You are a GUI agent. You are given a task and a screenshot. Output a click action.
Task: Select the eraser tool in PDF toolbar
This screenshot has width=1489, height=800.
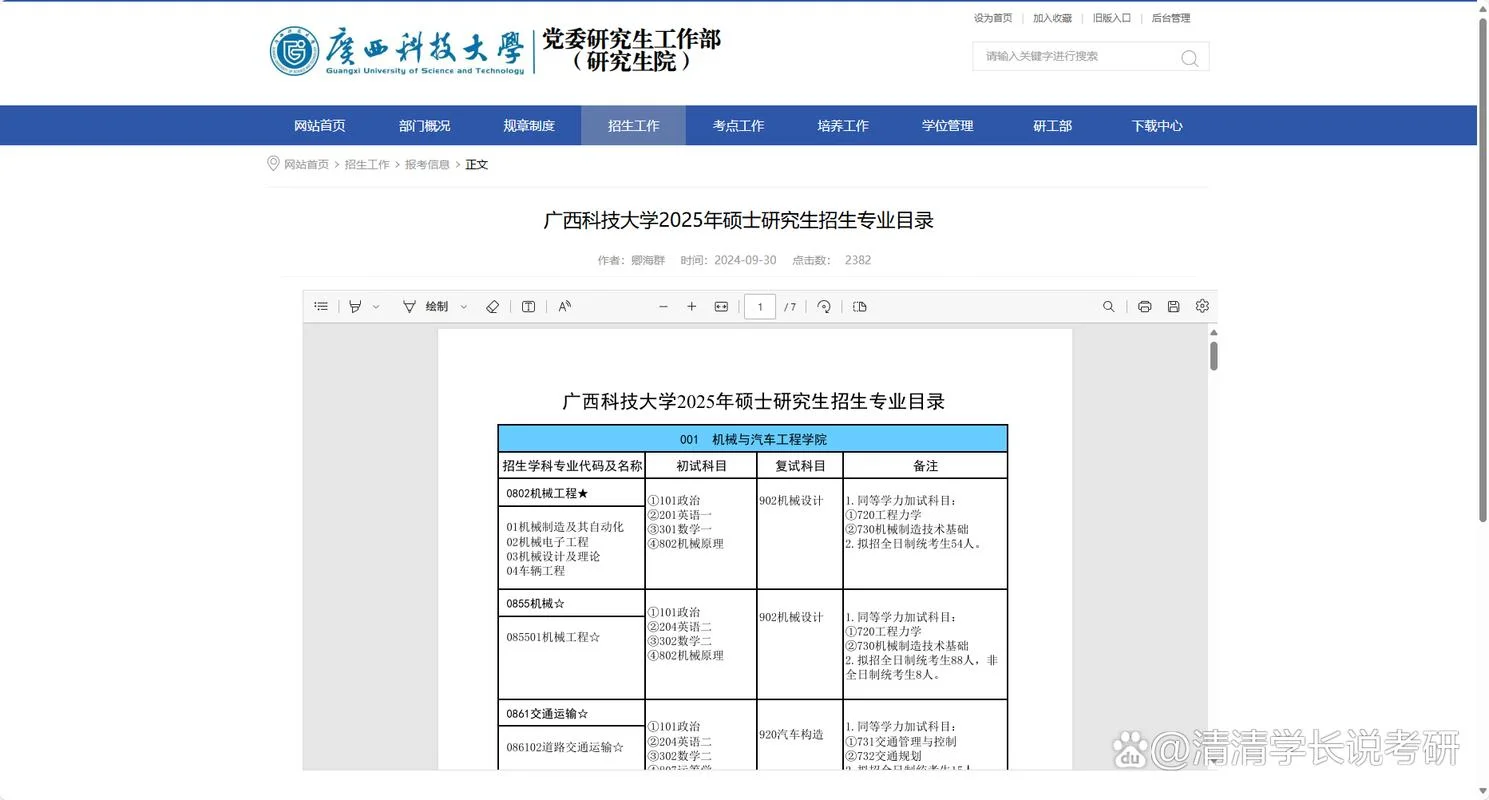pyautogui.click(x=492, y=307)
